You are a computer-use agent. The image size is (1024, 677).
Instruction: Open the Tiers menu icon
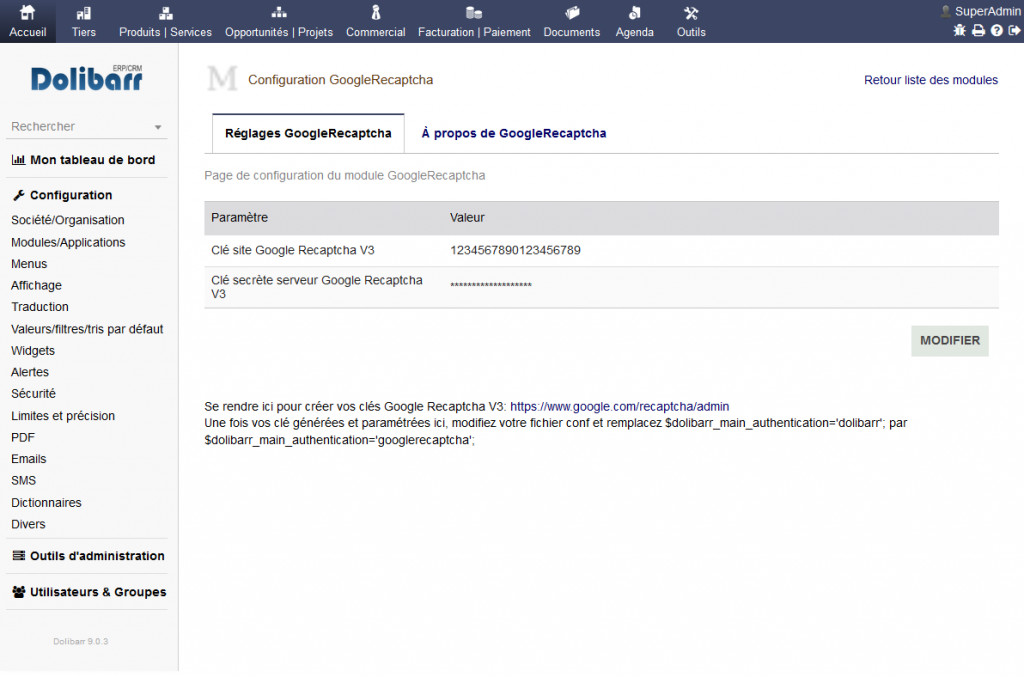[84, 21]
